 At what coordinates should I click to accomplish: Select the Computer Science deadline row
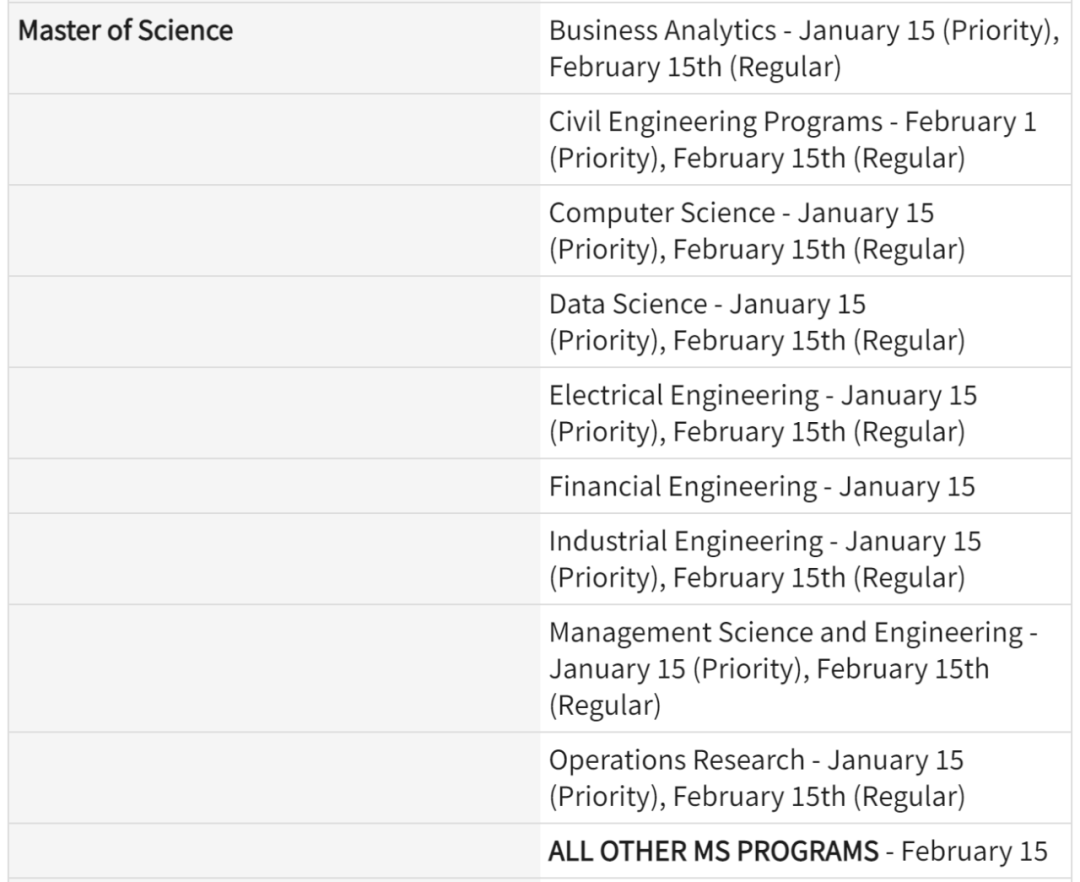click(756, 231)
